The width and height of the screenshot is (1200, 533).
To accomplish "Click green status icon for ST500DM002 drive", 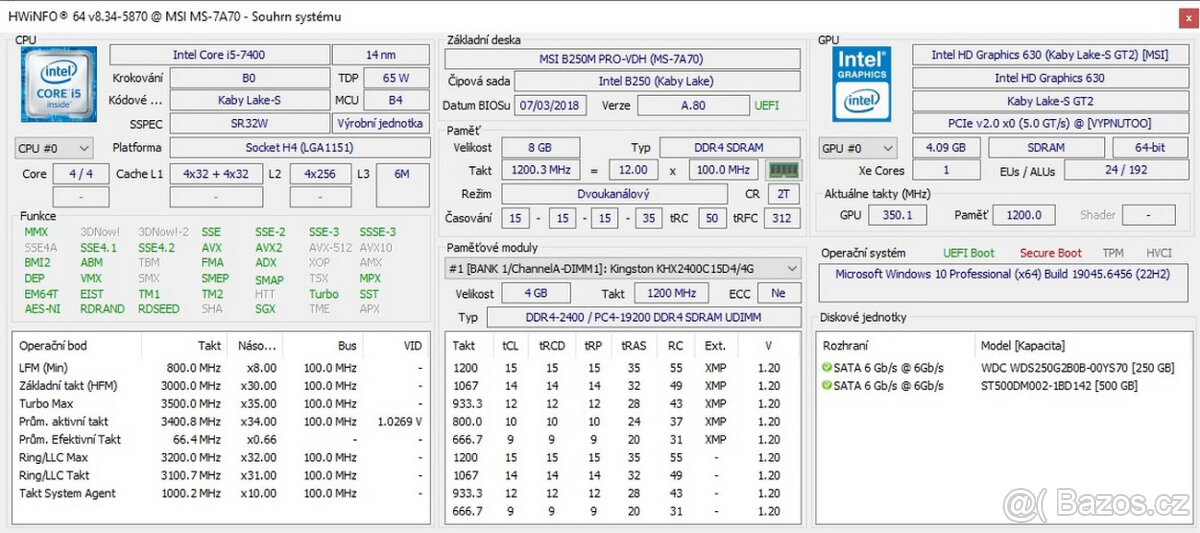I will point(827,385).
